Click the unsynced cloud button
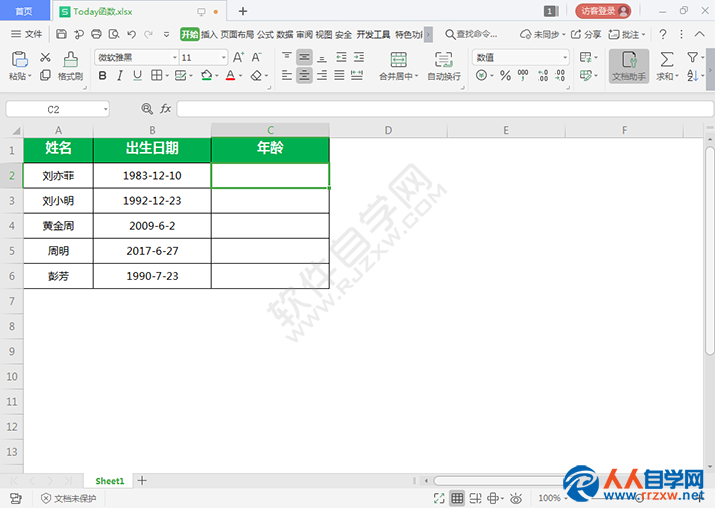715x508 pixels. [543, 34]
